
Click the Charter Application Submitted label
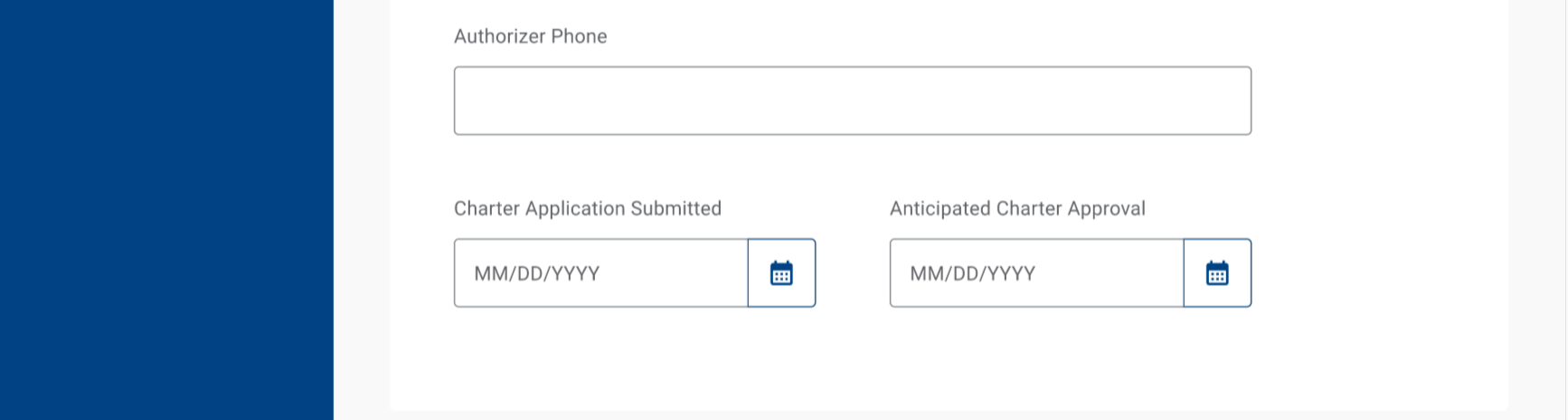click(587, 208)
